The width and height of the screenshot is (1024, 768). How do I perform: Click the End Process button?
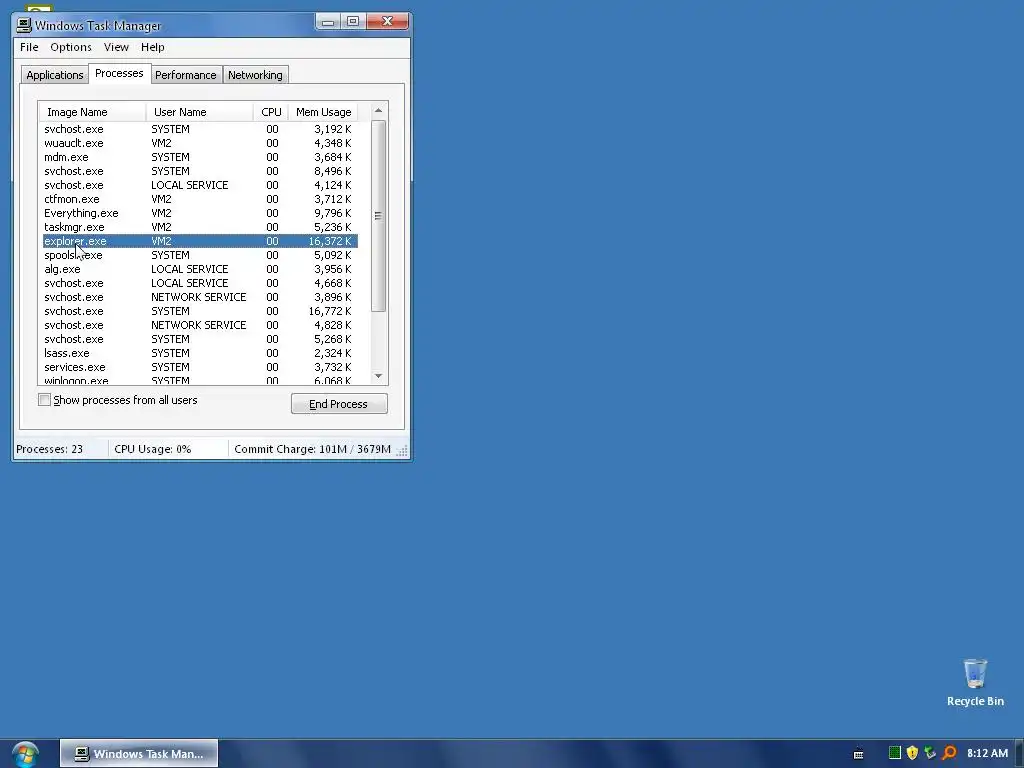click(339, 404)
